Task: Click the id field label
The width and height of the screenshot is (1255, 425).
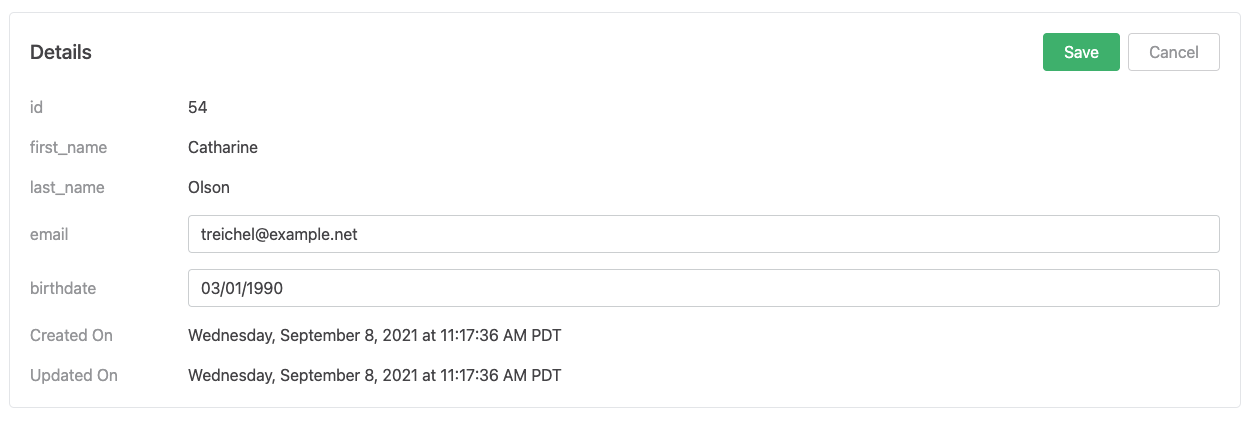Action: click(x=36, y=107)
